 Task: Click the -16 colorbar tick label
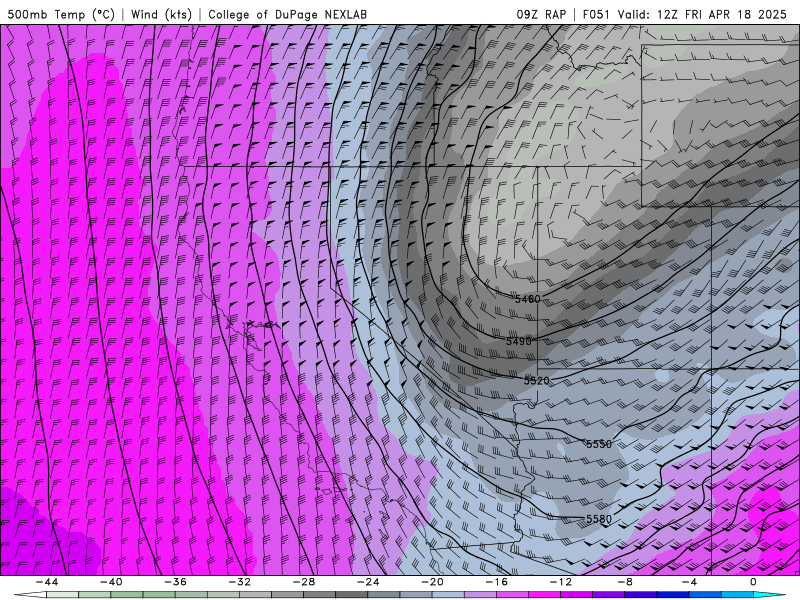coord(496,582)
